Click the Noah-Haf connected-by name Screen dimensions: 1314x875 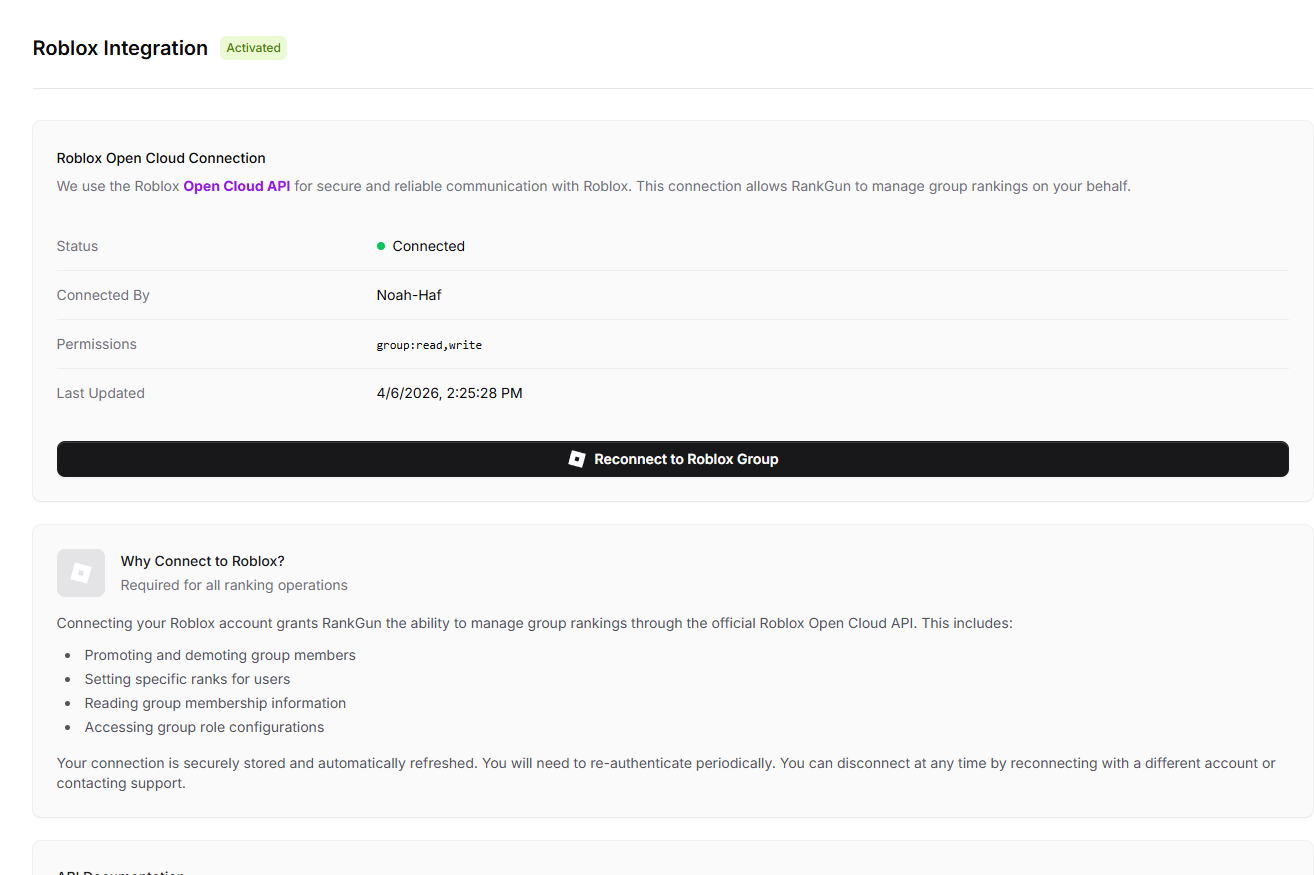point(409,295)
